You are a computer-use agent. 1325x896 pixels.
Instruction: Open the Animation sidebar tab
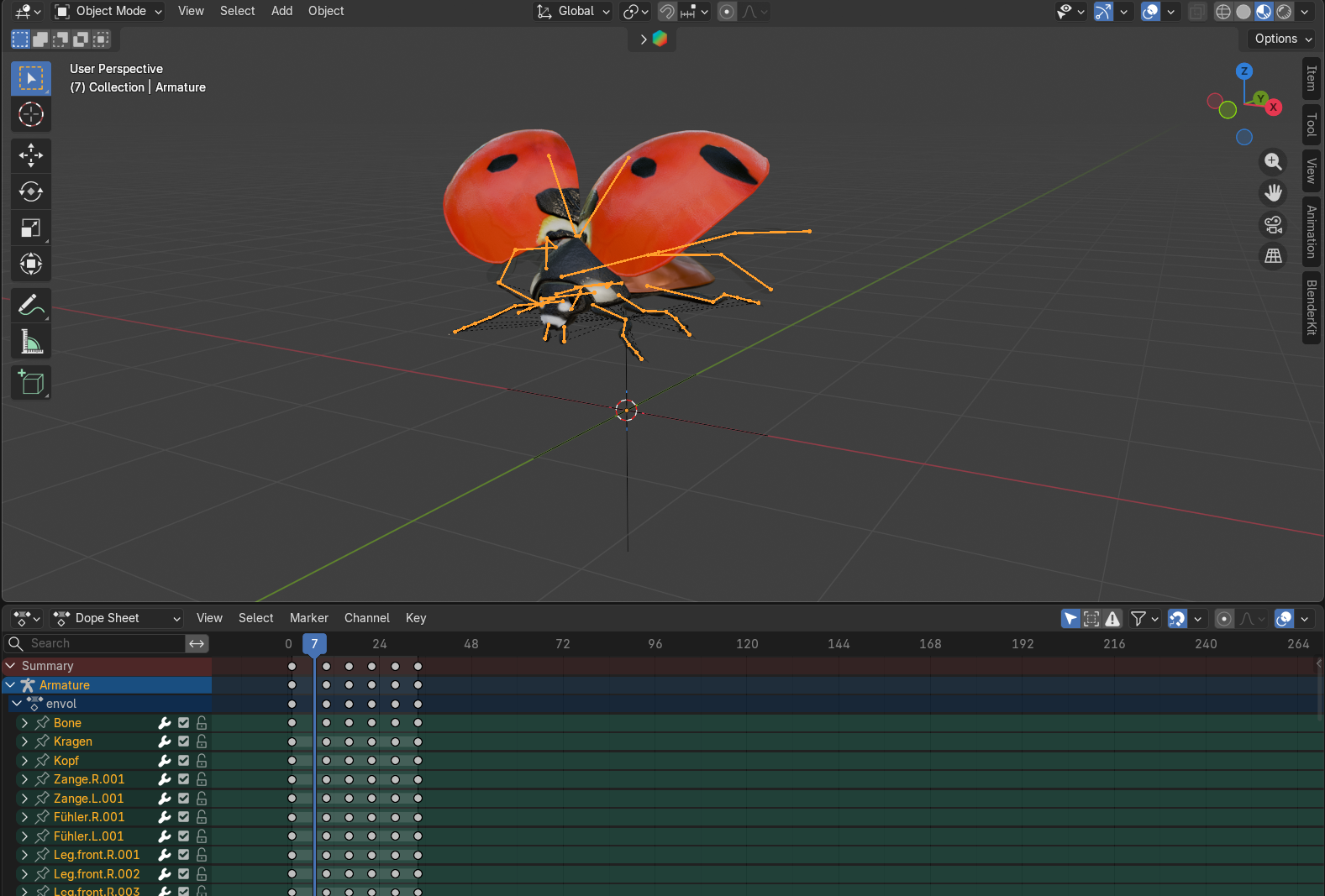click(x=1311, y=232)
